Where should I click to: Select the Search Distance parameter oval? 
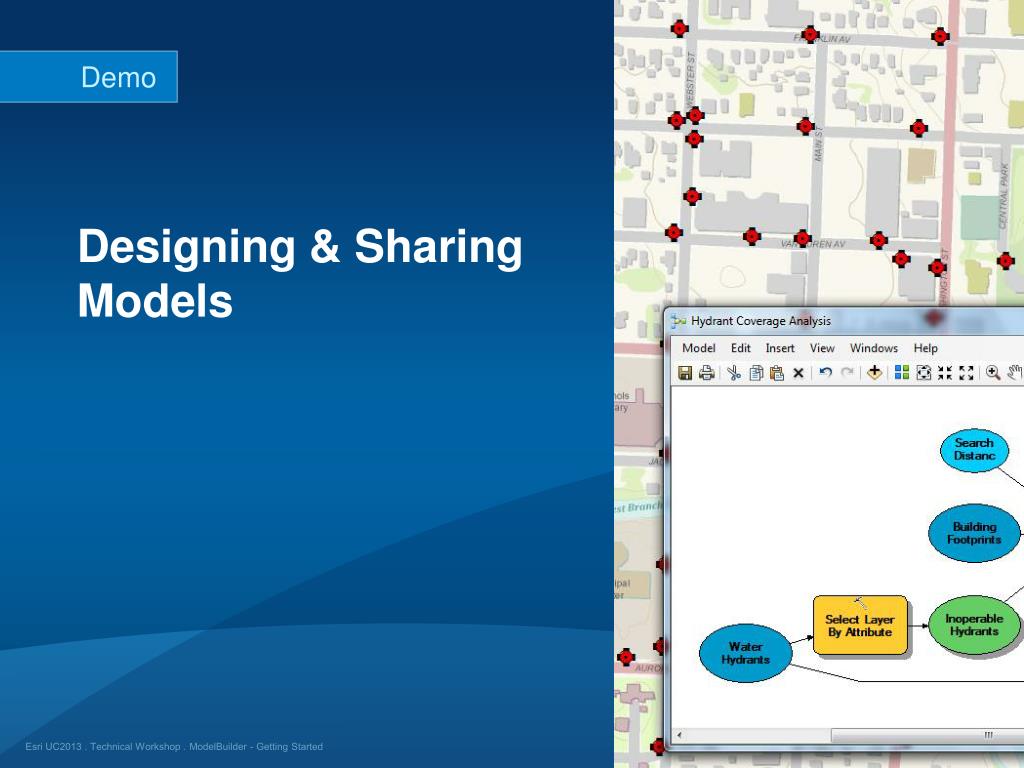coord(974,449)
